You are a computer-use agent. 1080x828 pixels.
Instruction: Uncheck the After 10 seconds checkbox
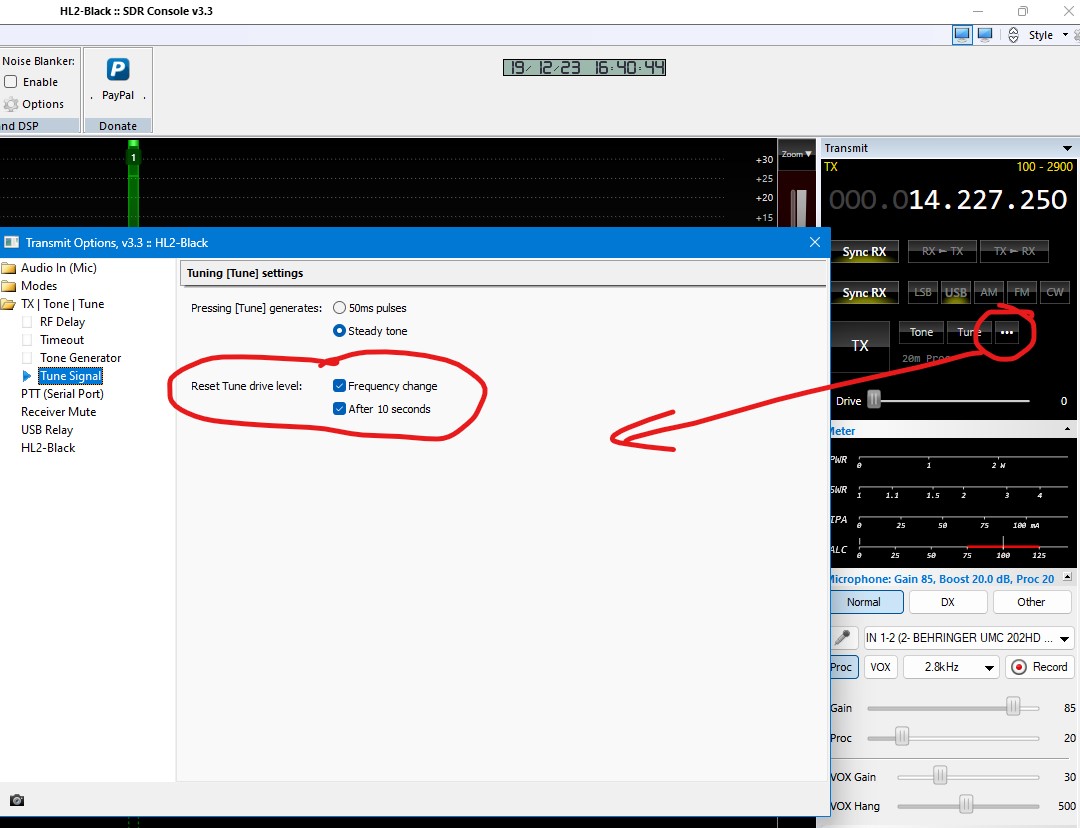(x=340, y=409)
